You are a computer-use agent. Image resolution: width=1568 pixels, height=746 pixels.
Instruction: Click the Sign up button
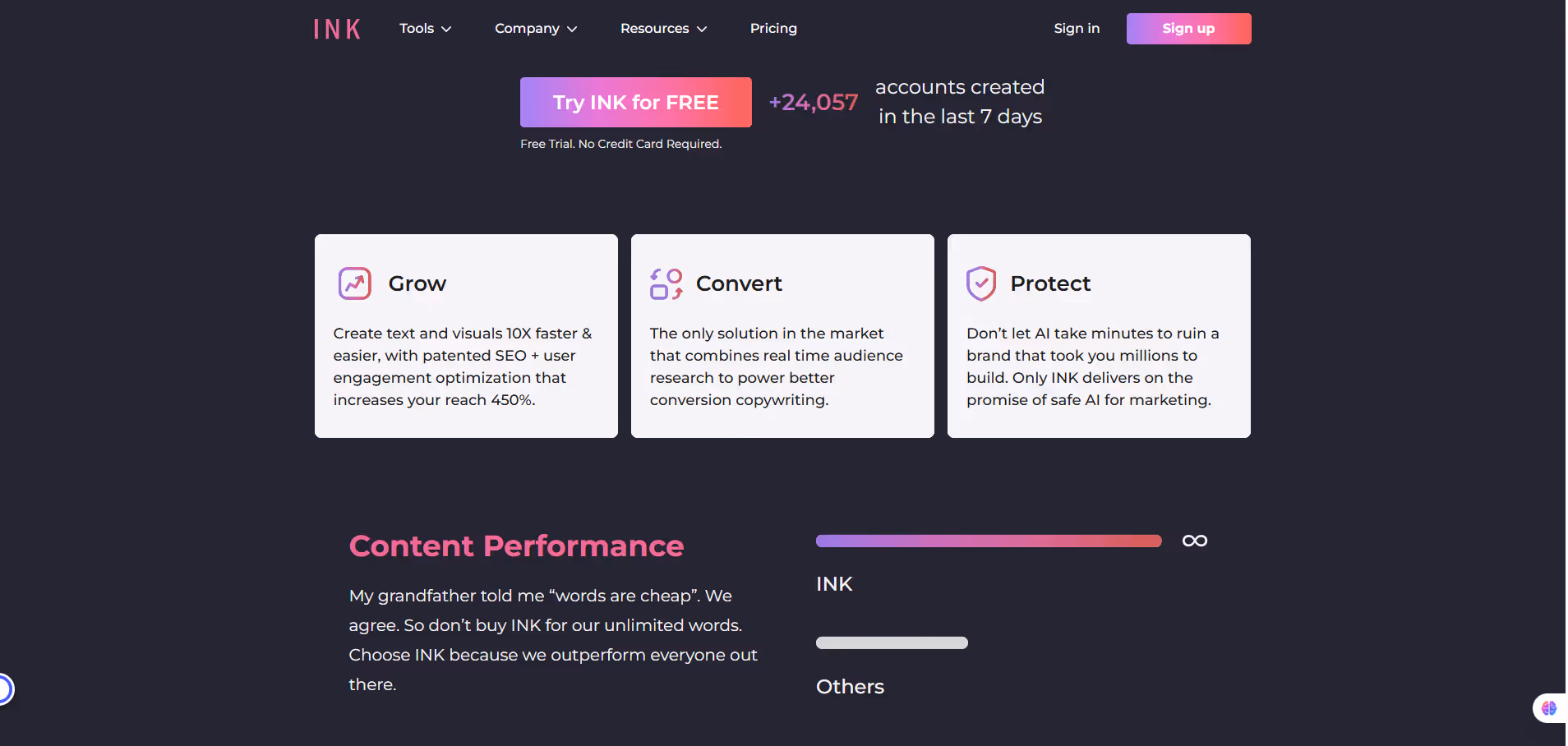click(1188, 29)
